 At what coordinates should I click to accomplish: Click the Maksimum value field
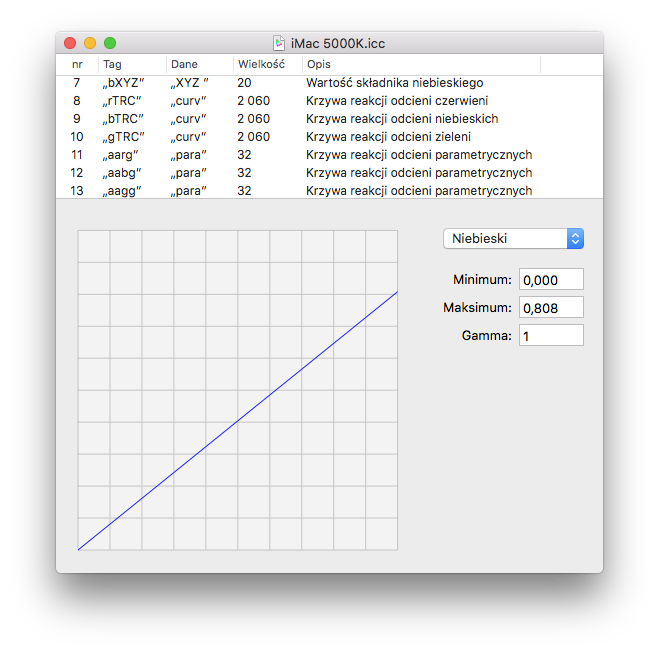click(x=551, y=308)
